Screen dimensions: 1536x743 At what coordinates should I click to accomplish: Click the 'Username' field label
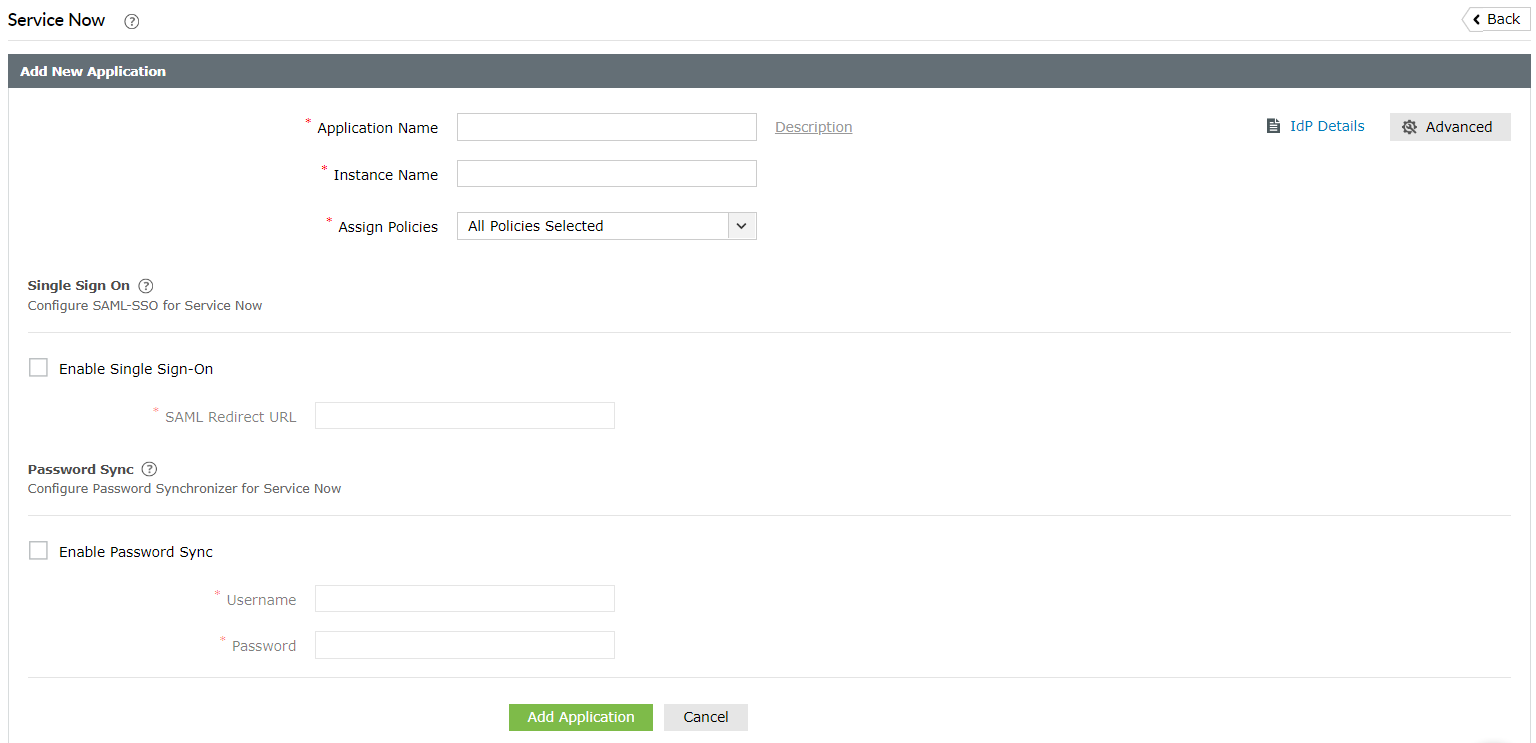coord(262,600)
